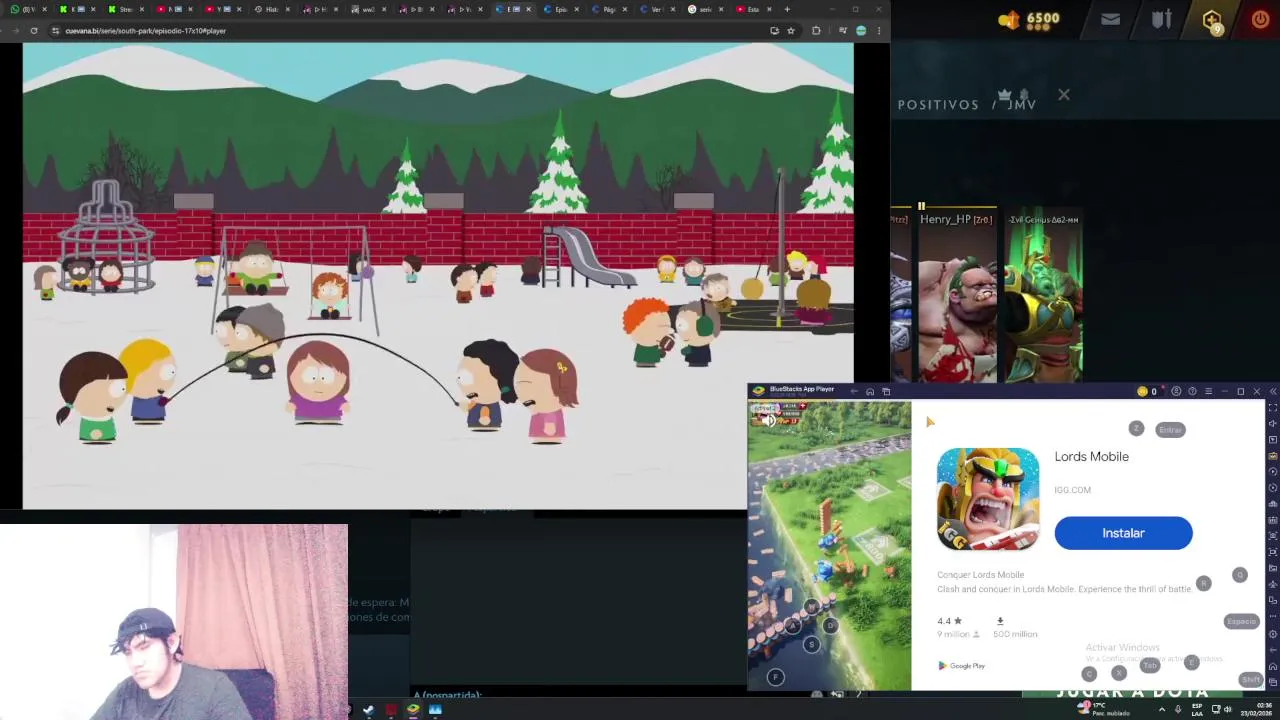Image resolution: width=1280 pixels, height=720 pixels.
Task: Switch to the Google 'serie' browser tab
Action: (x=706, y=9)
